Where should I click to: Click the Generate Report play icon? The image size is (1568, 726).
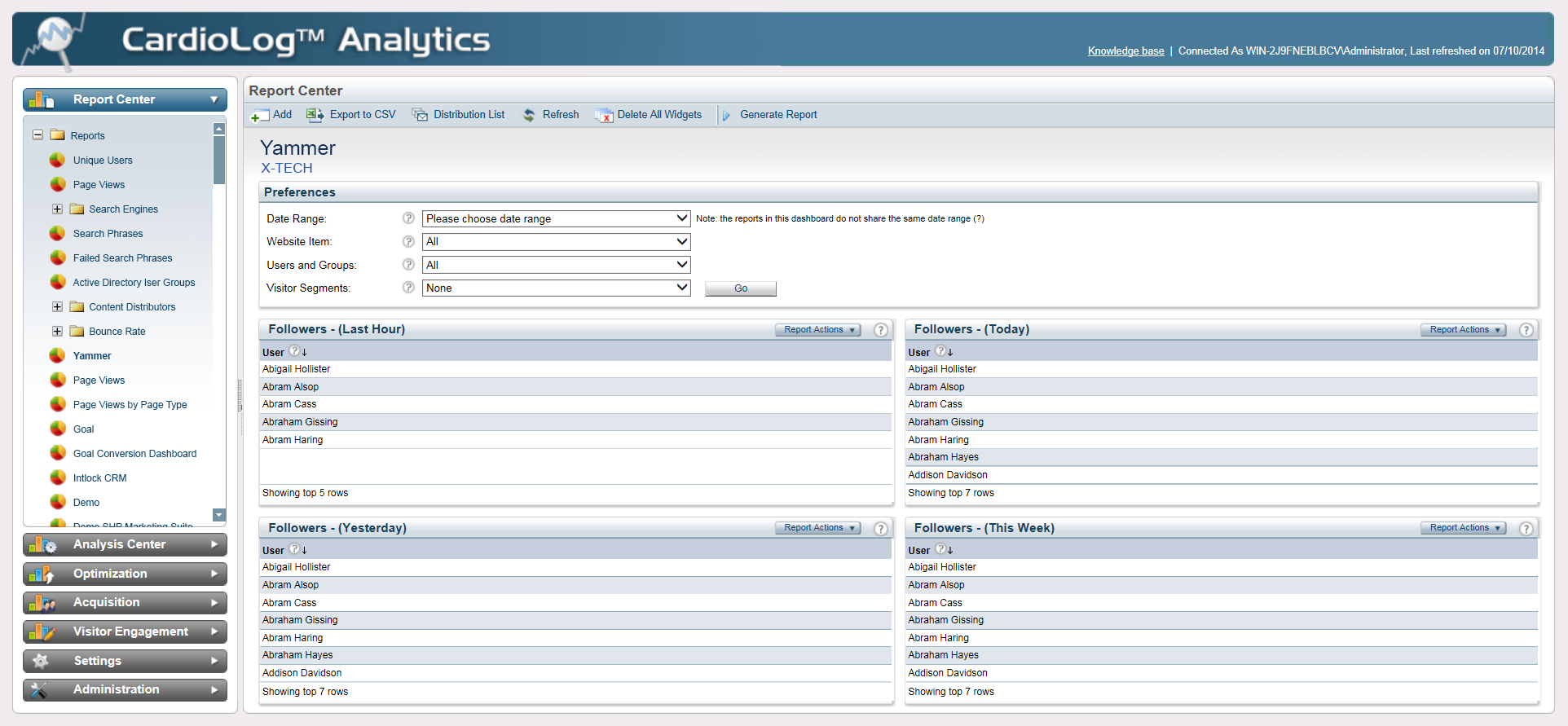[x=726, y=116]
